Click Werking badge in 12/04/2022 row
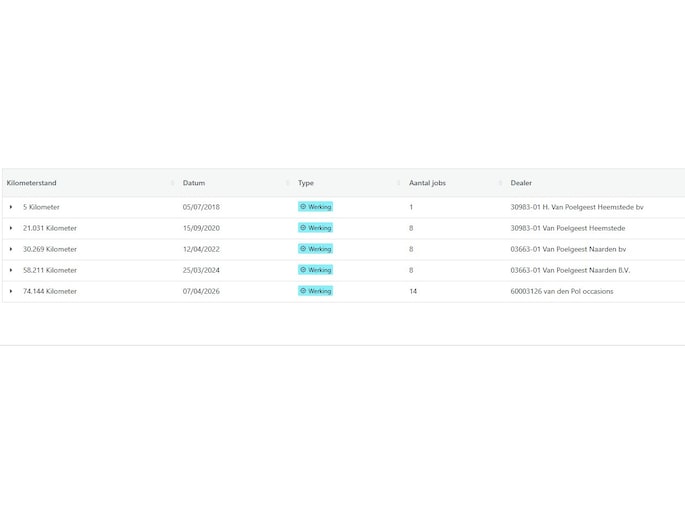Image resolution: width=685 pixels, height=513 pixels. coord(315,249)
